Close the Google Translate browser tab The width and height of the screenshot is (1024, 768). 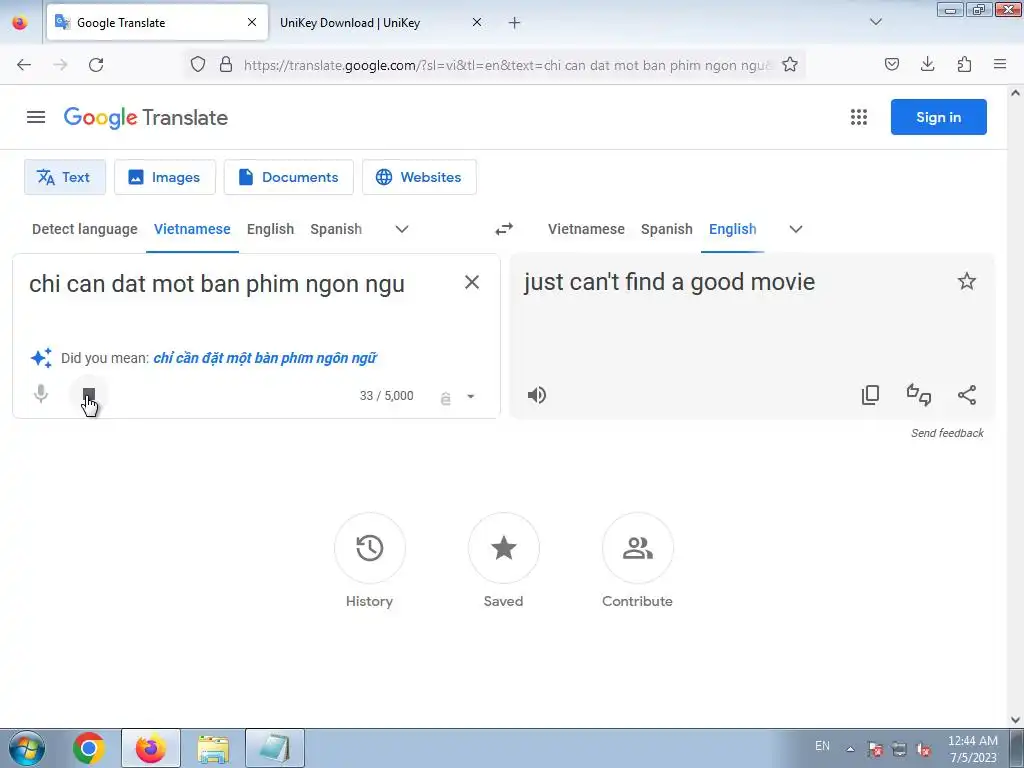tap(251, 22)
